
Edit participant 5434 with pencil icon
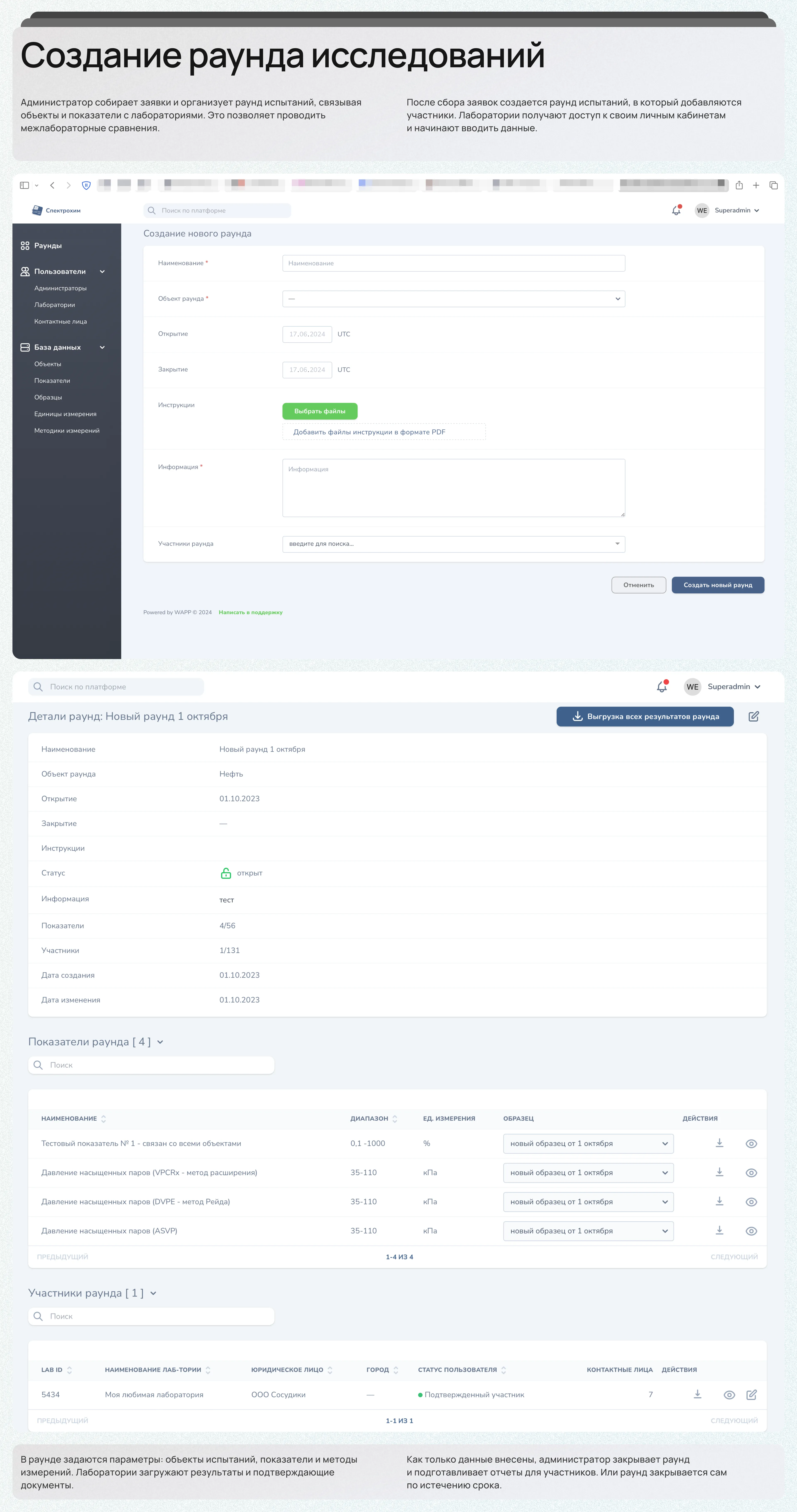(x=751, y=1395)
